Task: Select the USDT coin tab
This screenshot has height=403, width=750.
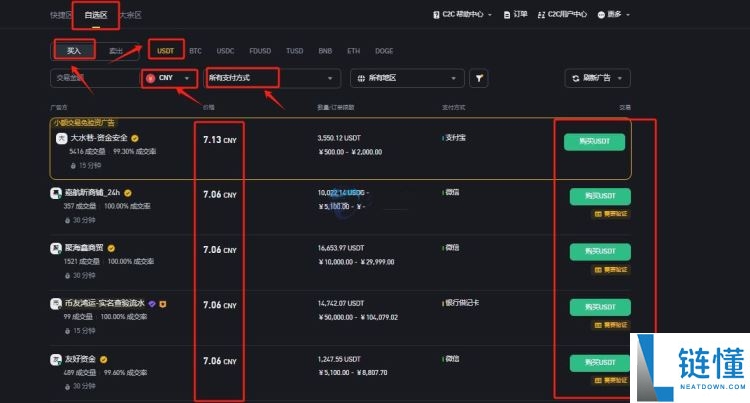Action: click(x=165, y=51)
